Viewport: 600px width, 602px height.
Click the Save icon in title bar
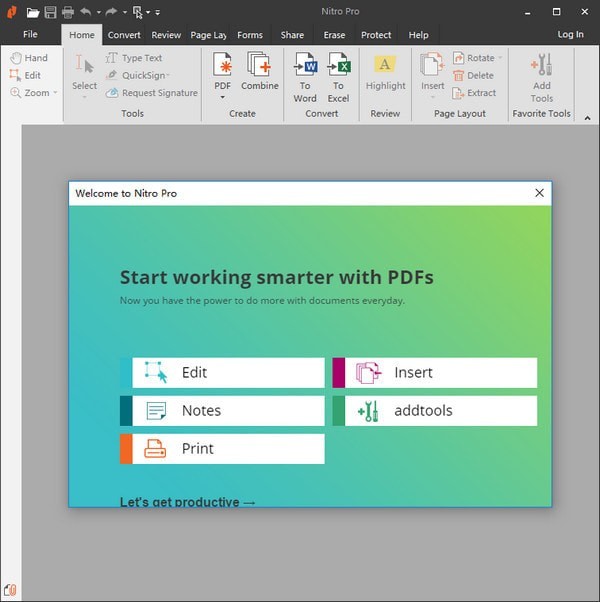click(50, 12)
